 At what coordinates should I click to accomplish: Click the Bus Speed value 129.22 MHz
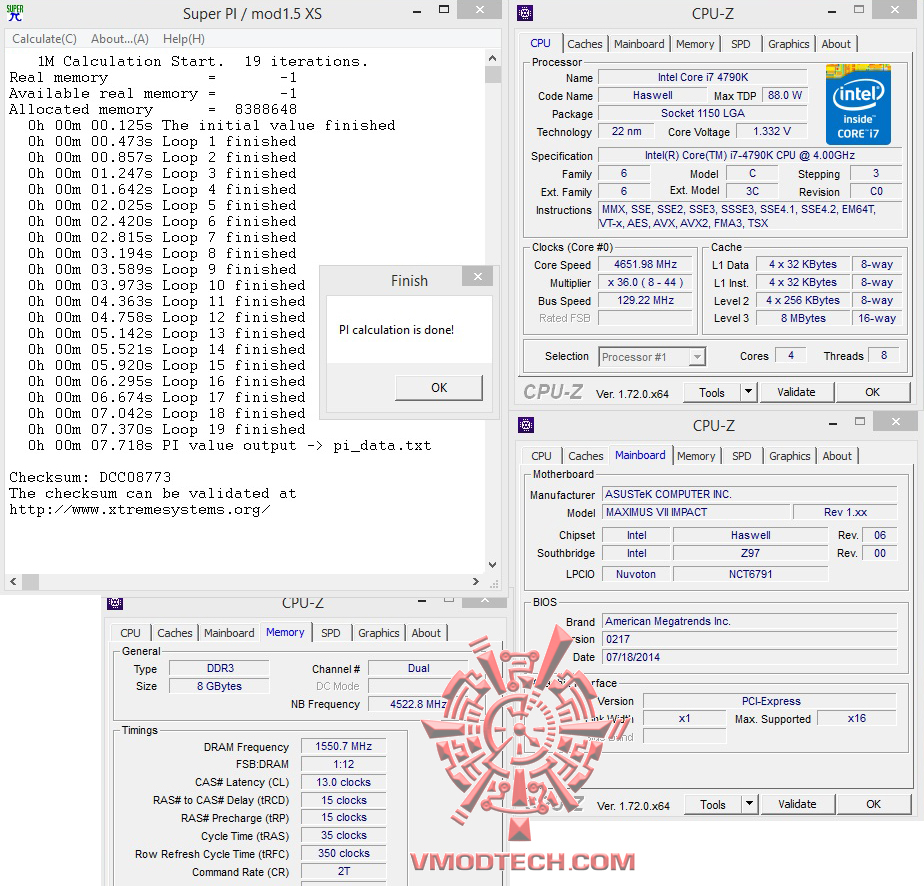(645, 300)
